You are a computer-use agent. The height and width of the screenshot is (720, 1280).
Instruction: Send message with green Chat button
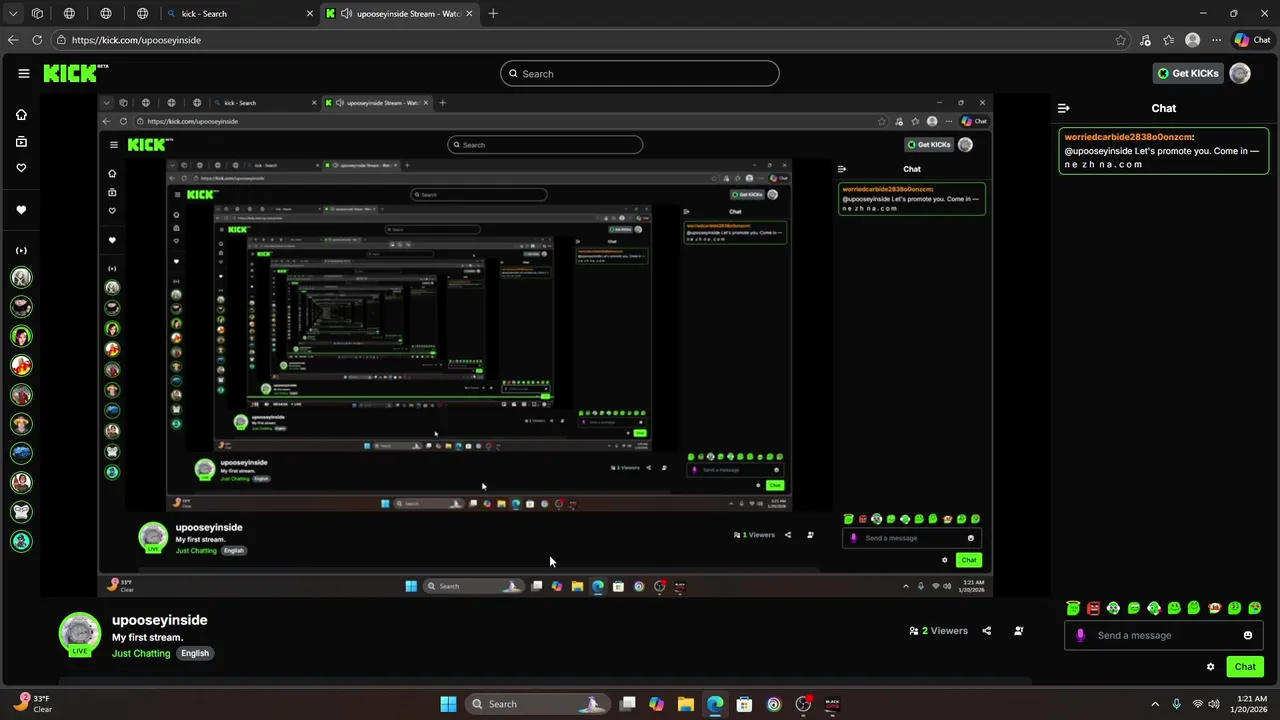point(1245,666)
